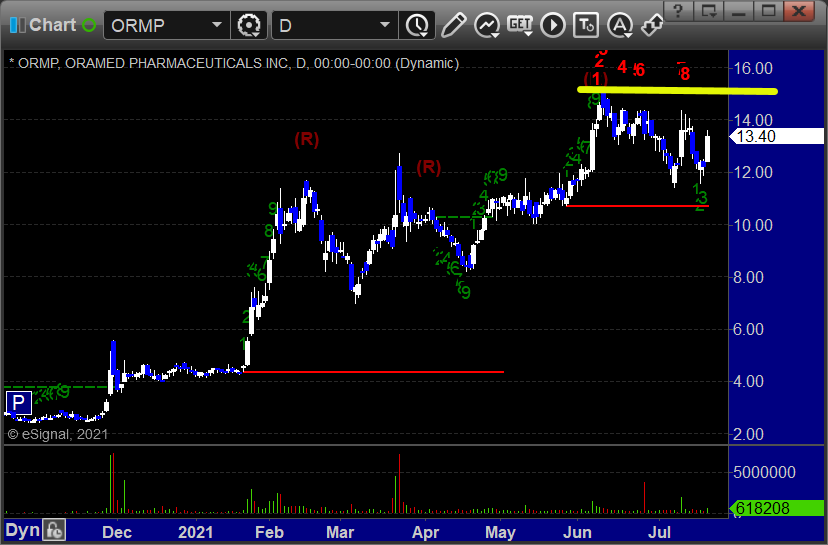The image size is (828, 545).
Task: Open the ORMP symbol dropdown arrow
Action: point(217,25)
